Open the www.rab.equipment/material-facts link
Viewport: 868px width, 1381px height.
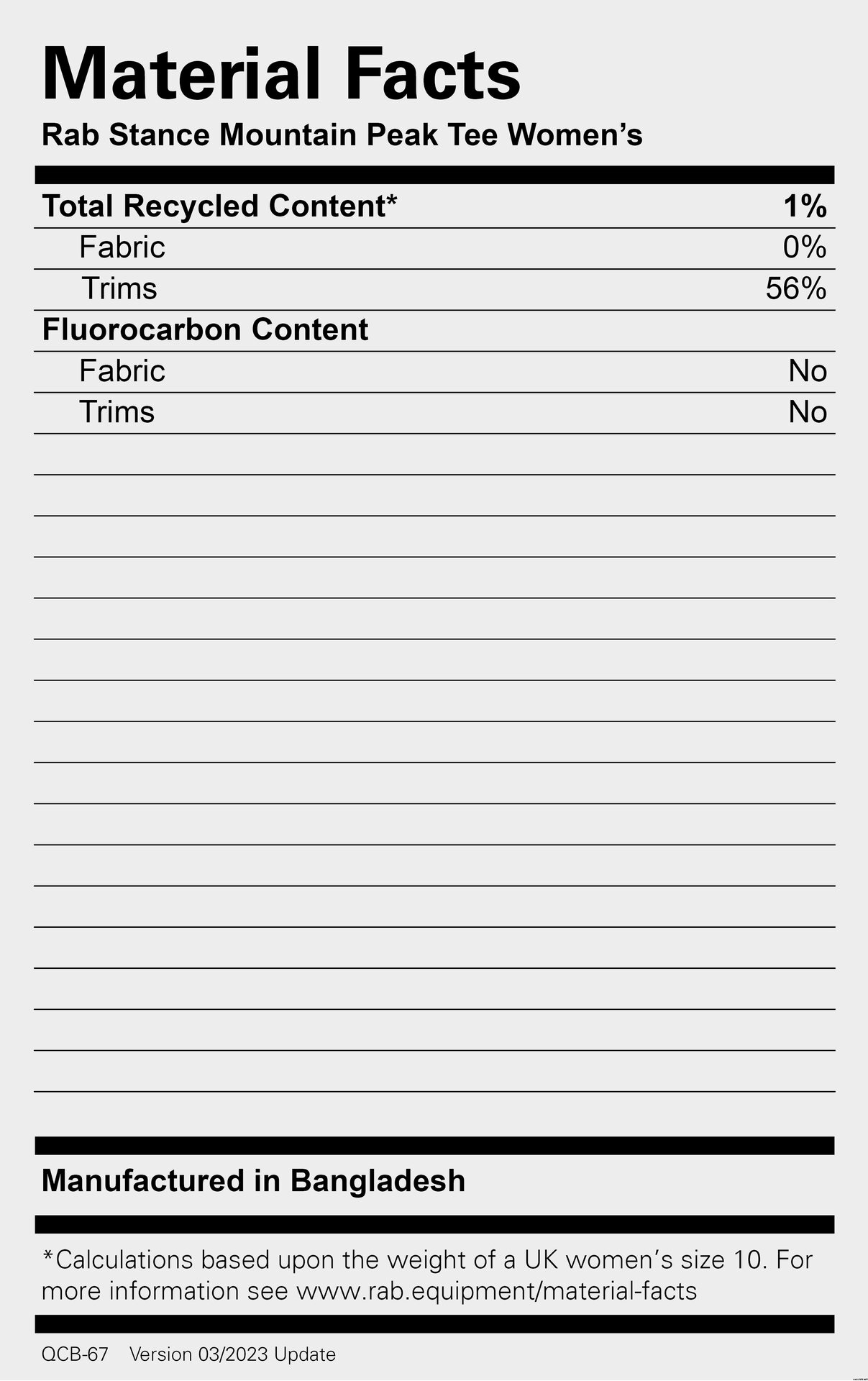[496, 1291]
